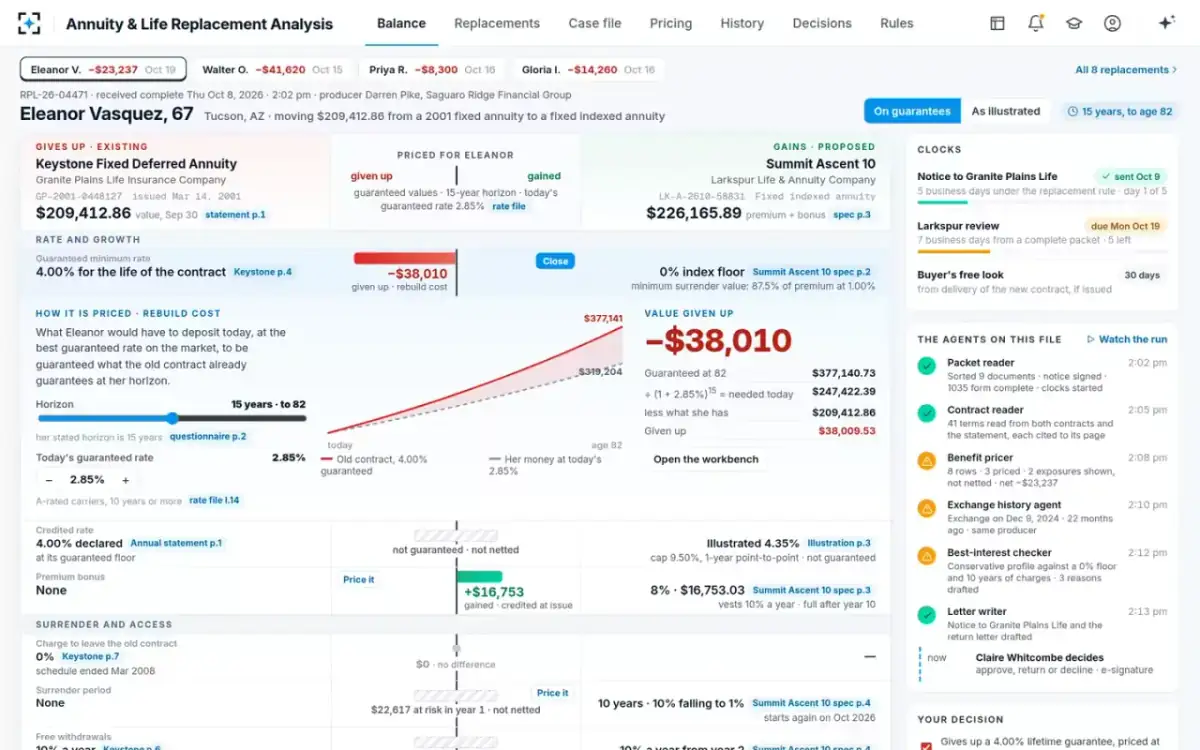
Task: Click the $377,141 chart endpoint label
Action: pyautogui.click(x=603, y=318)
